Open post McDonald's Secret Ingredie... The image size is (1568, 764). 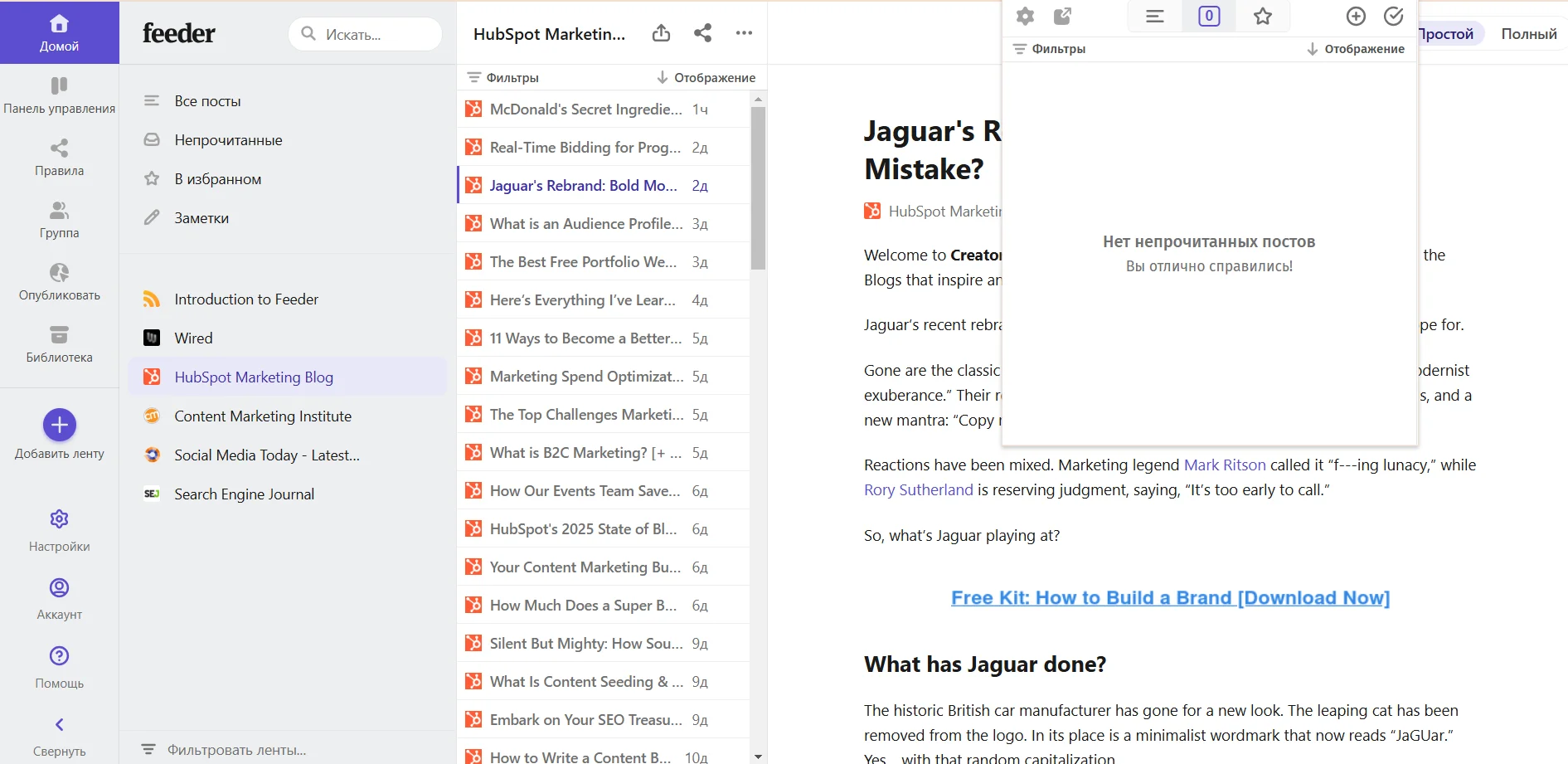tap(604, 109)
